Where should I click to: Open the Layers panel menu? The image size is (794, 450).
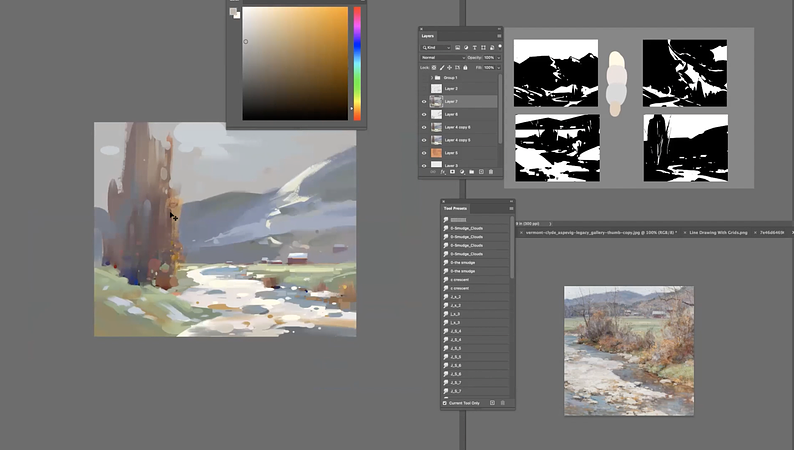click(x=499, y=36)
